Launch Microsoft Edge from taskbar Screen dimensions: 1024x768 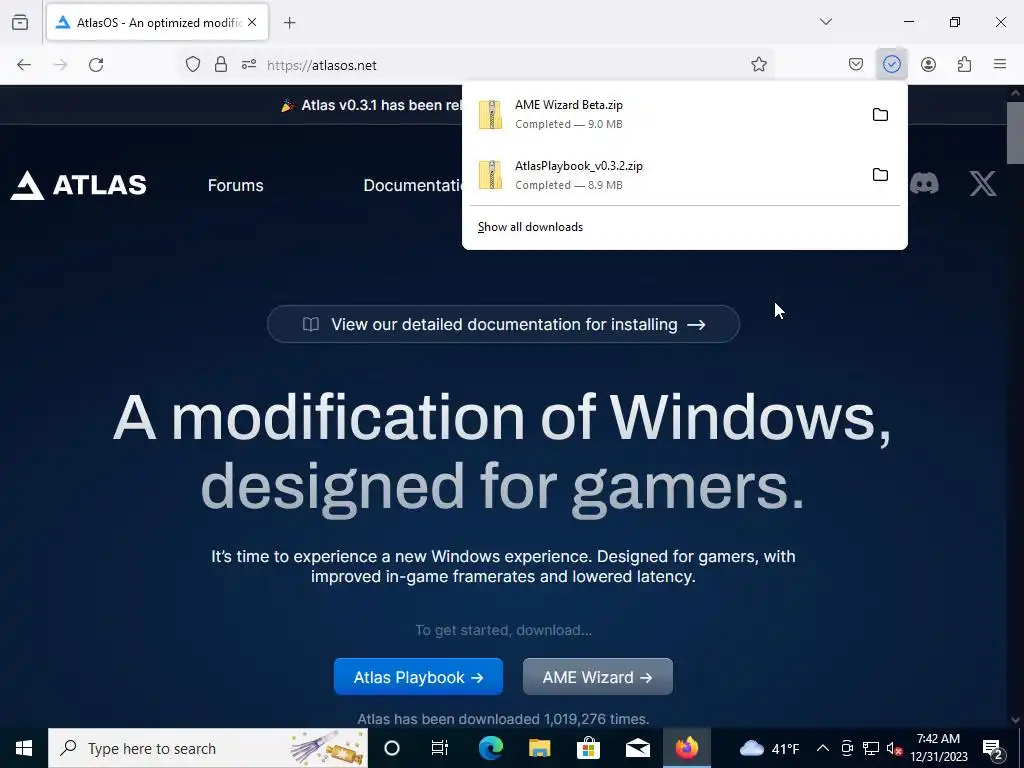(490, 748)
